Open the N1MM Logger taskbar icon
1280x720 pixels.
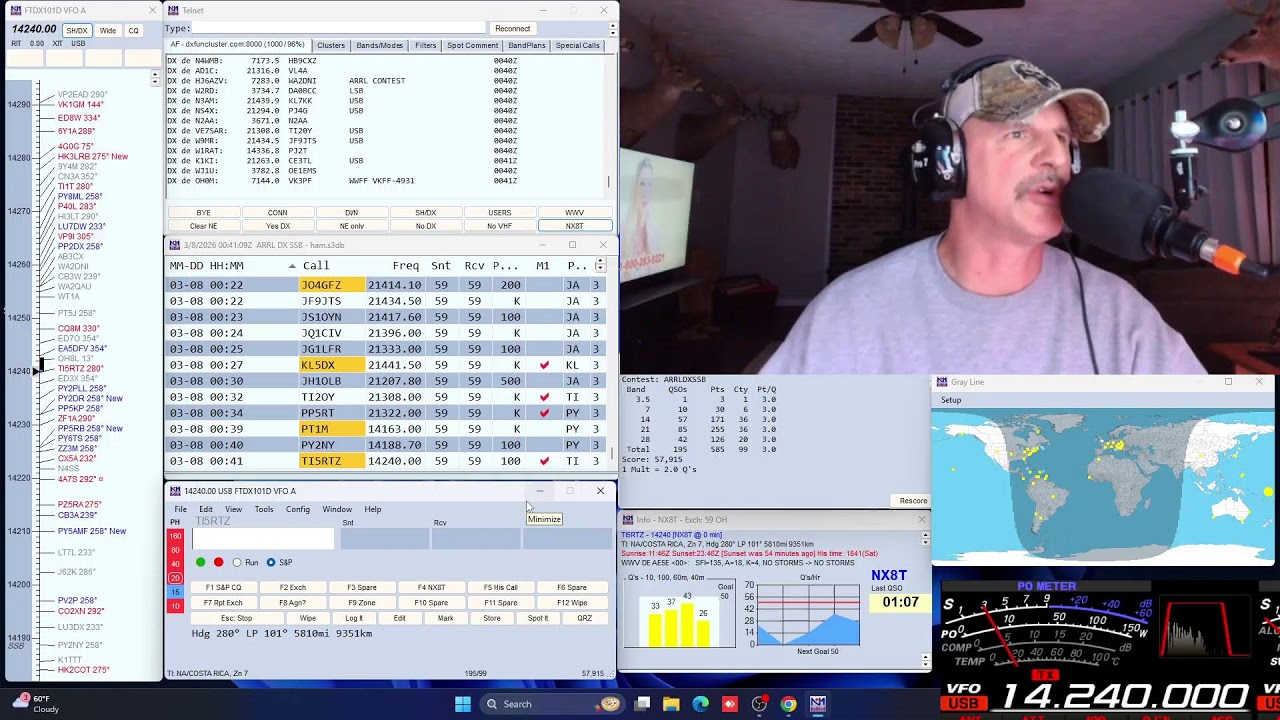(817, 704)
